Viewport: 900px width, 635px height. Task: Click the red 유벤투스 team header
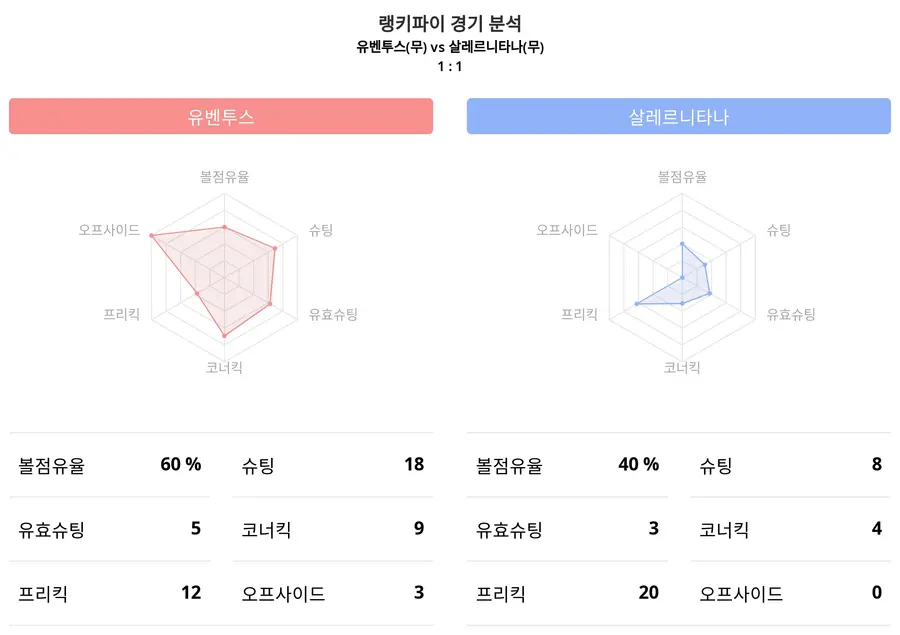pos(221,116)
